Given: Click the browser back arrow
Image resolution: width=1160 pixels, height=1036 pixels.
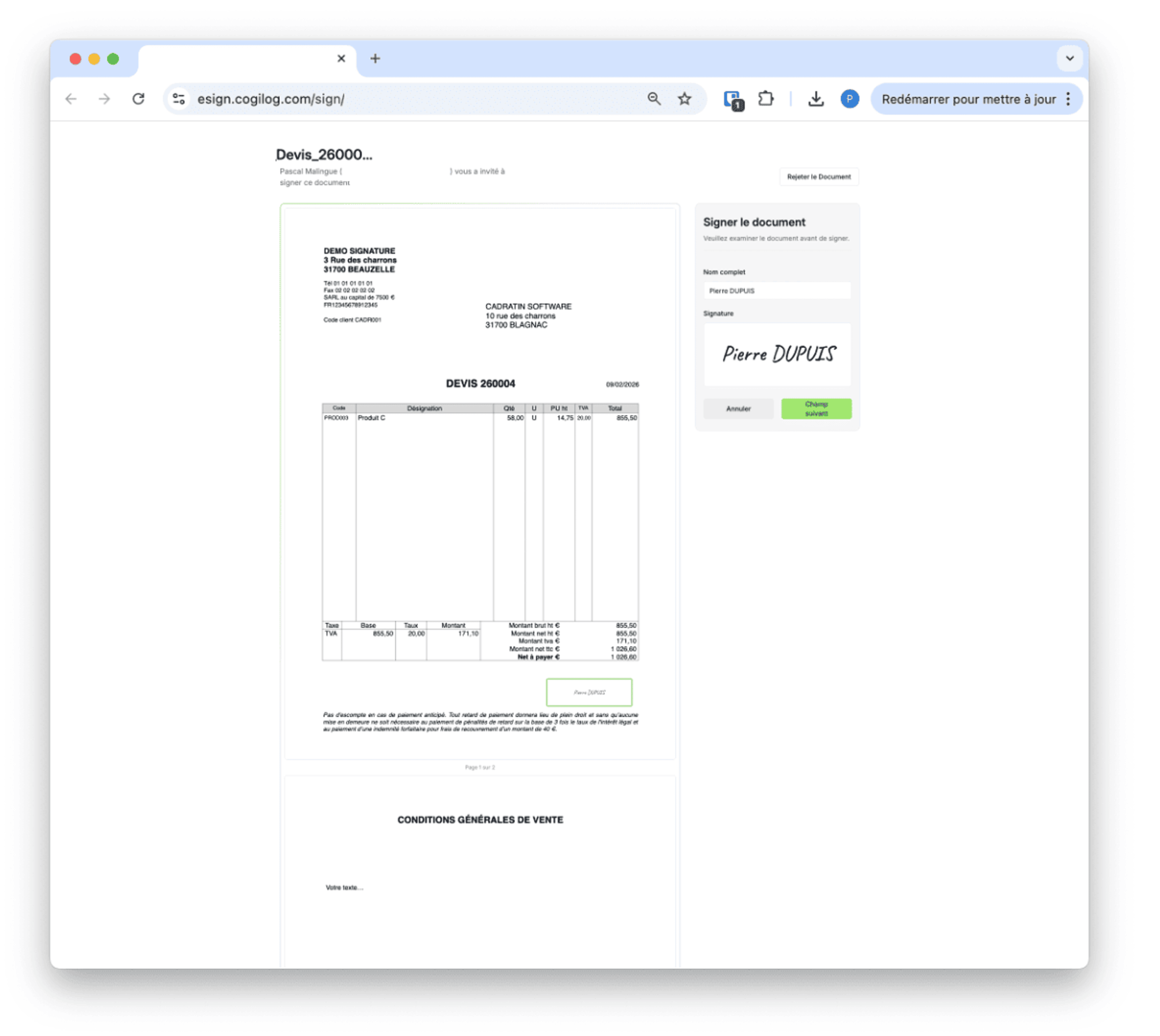Looking at the screenshot, I should (x=71, y=99).
